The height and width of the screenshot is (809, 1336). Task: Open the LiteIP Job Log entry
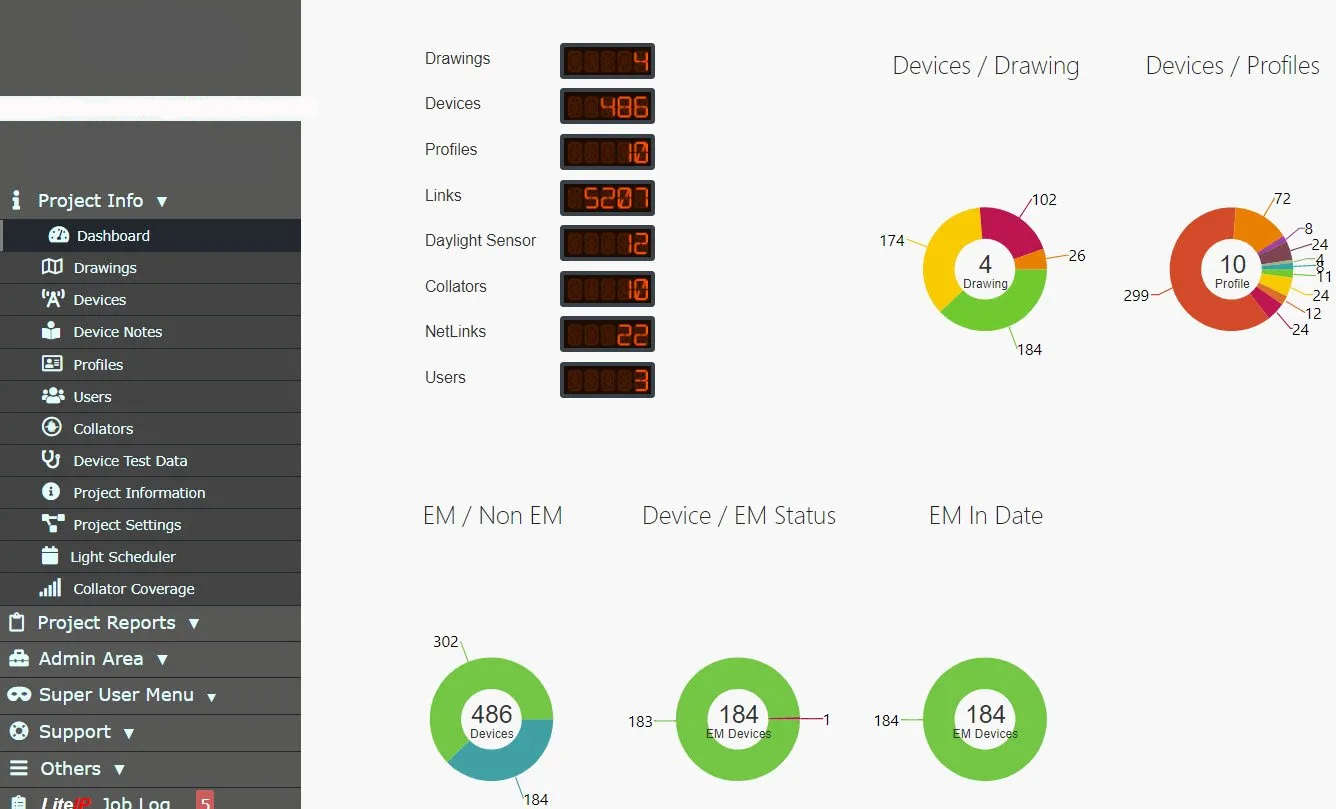pyautogui.click(x=150, y=799)
